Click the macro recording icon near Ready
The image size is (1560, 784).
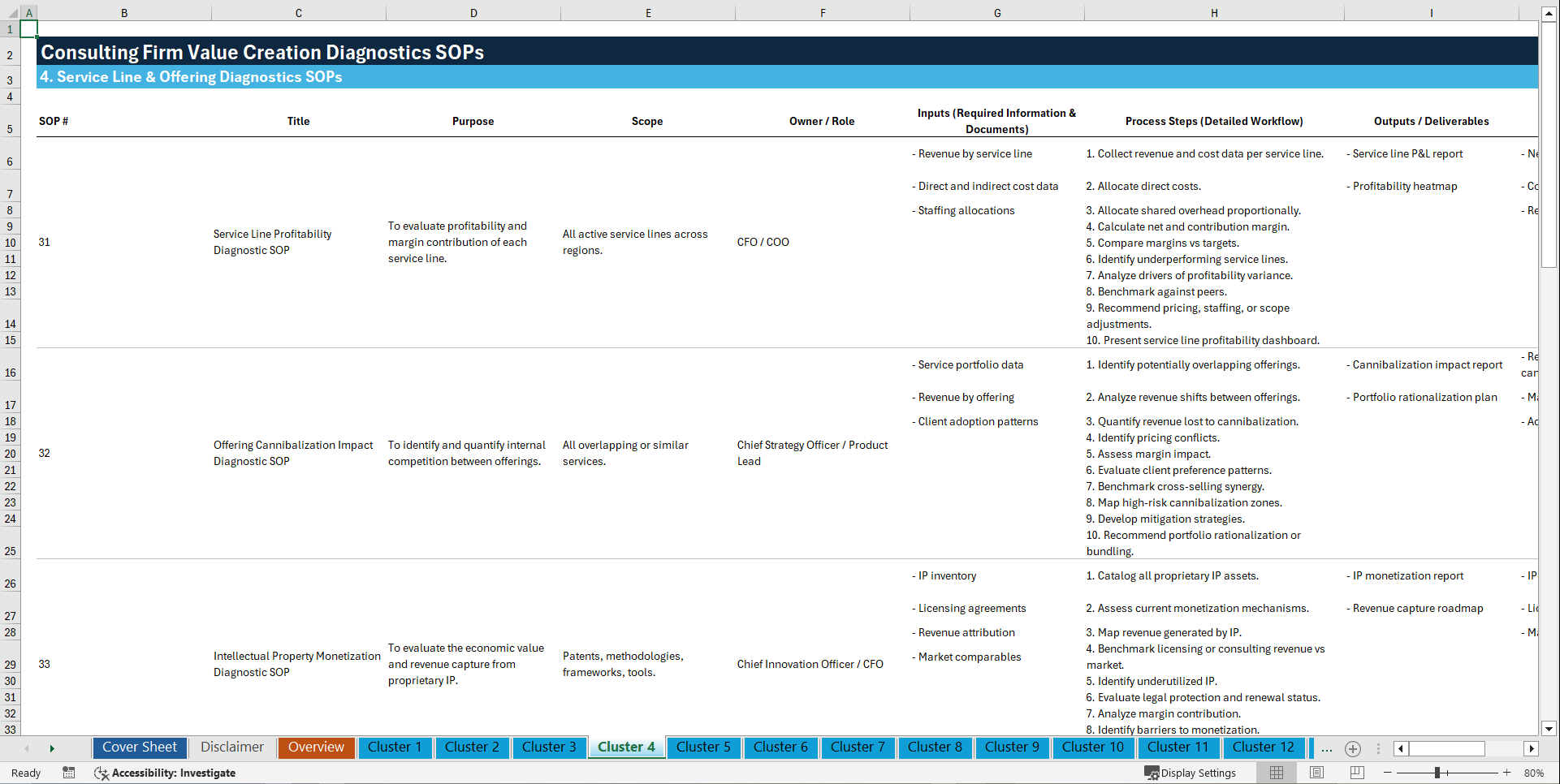point(69,773)
